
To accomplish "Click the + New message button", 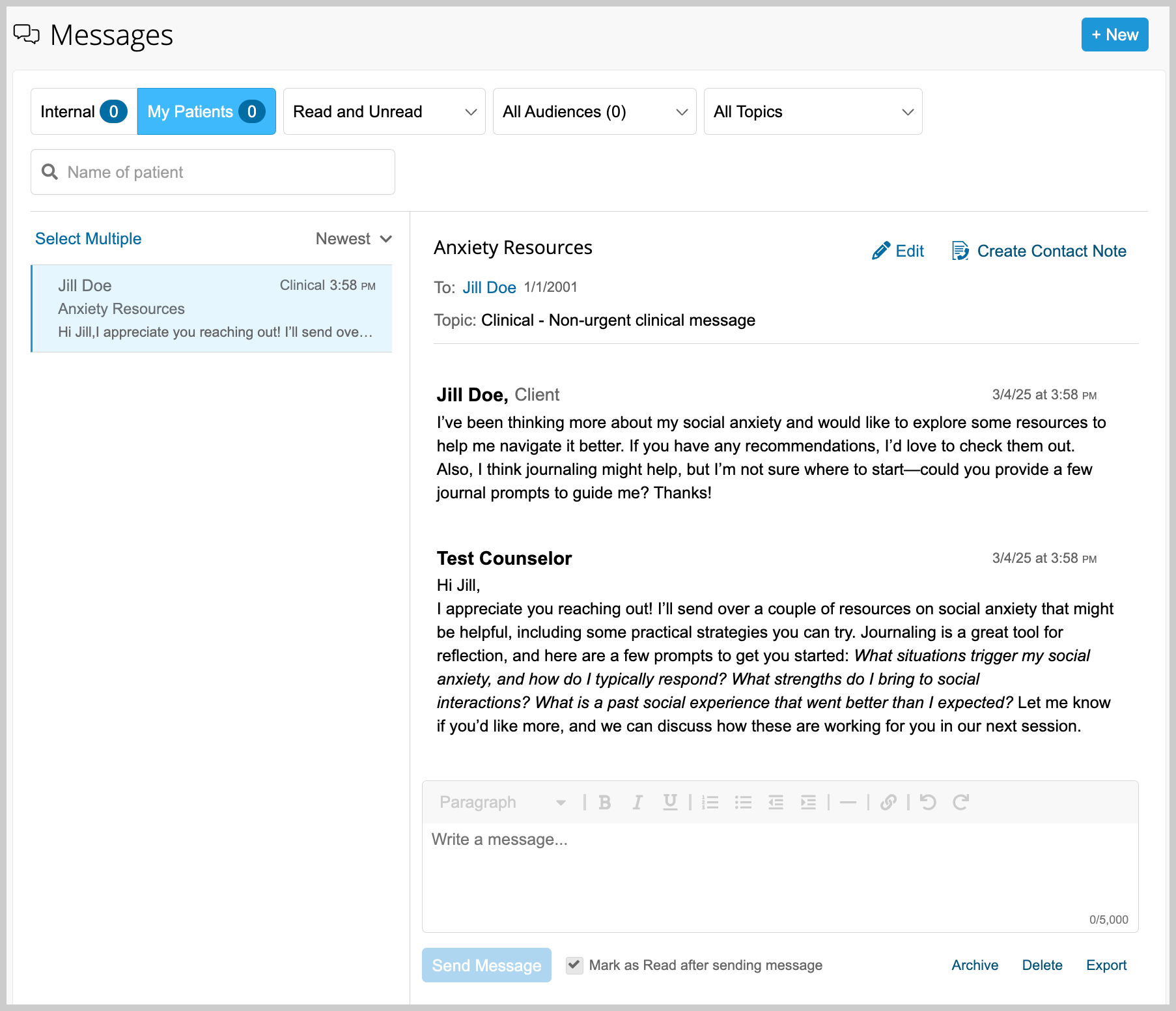I will pos(1115,35).
